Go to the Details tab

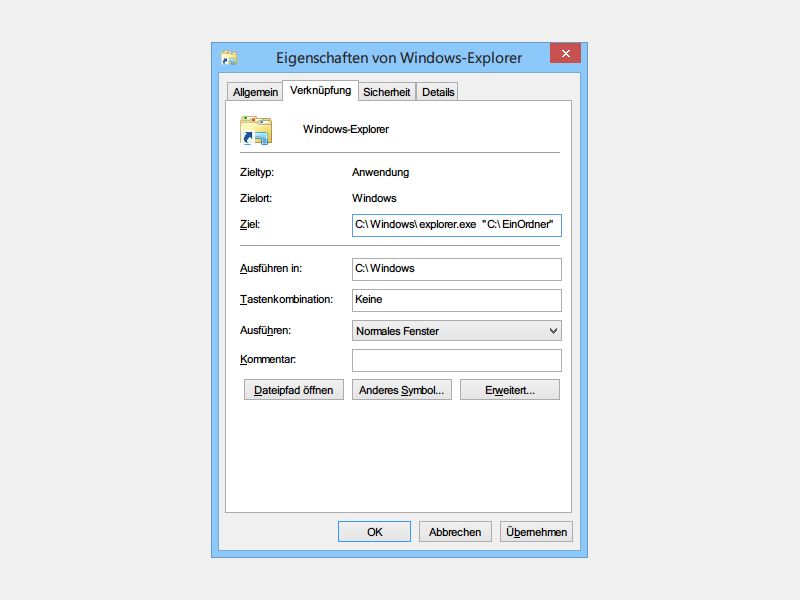(438, 92)
